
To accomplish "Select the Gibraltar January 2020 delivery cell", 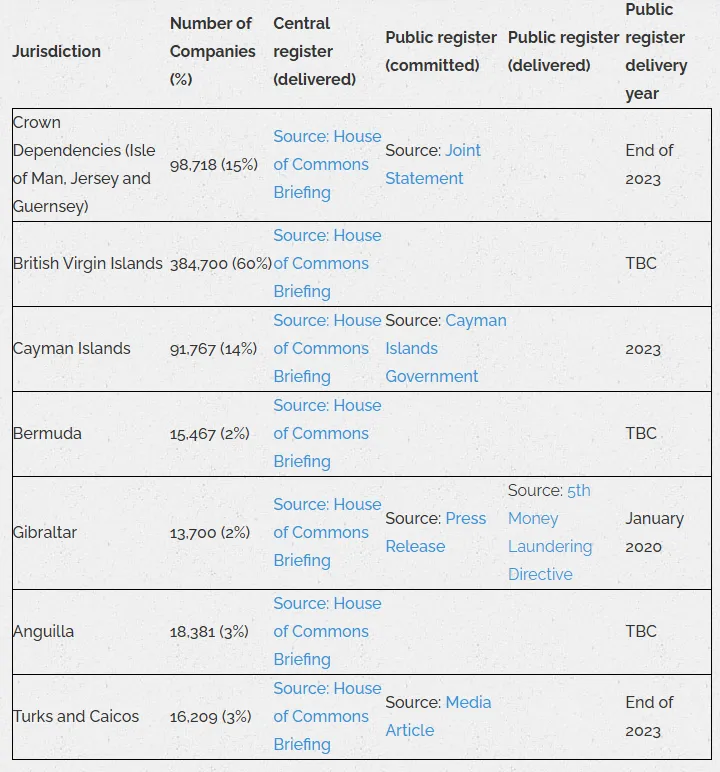I will pyautogui.click(x=655, y=533).
